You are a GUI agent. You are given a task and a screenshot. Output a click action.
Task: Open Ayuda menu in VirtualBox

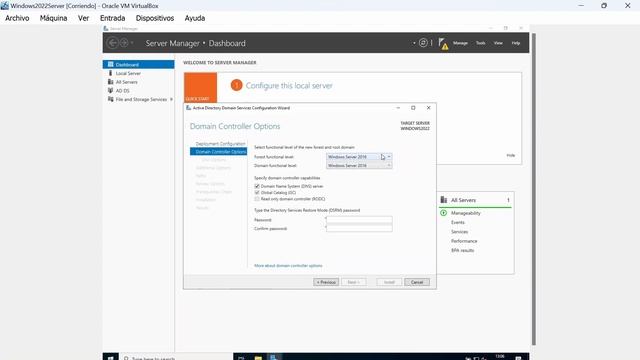pos(195,18)
